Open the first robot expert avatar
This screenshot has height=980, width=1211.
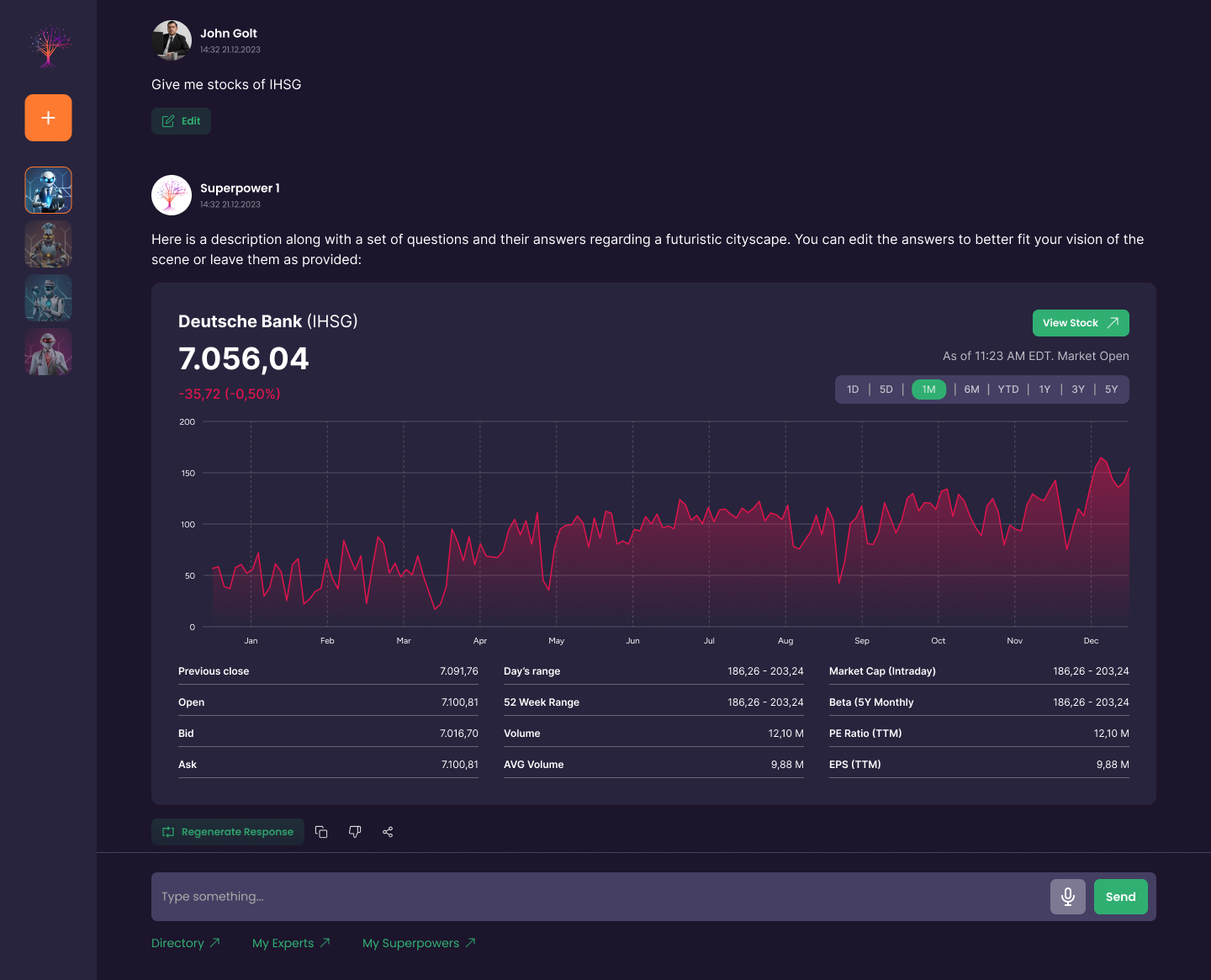click(x=48, y=190)
